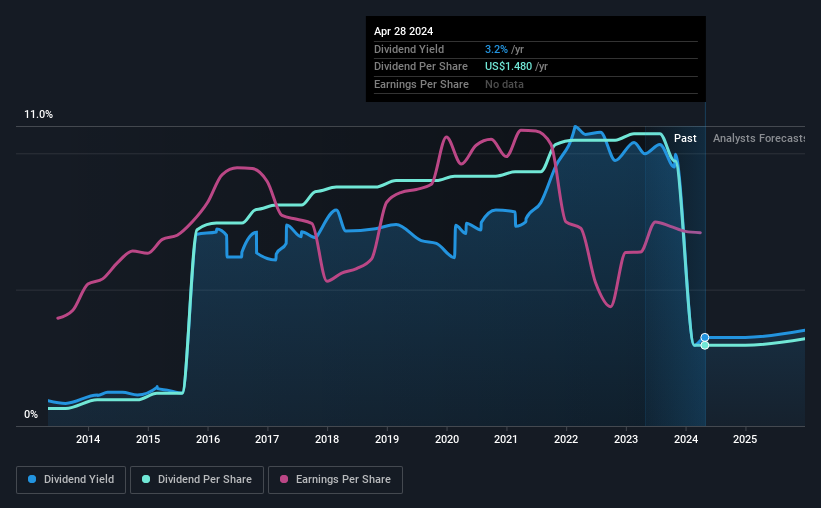The width and height of the screenshot is (821, 508).
Task: Click the 2025 x-axis label
Action: tap(745, 439)
